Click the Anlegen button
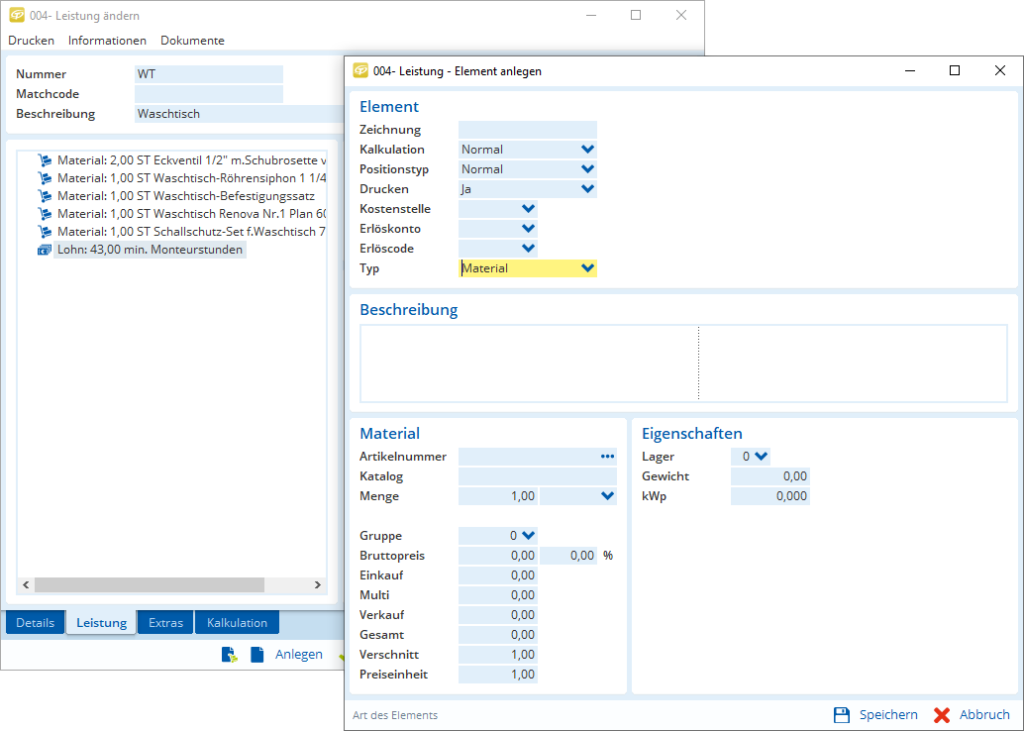 [x=299, y=654]
